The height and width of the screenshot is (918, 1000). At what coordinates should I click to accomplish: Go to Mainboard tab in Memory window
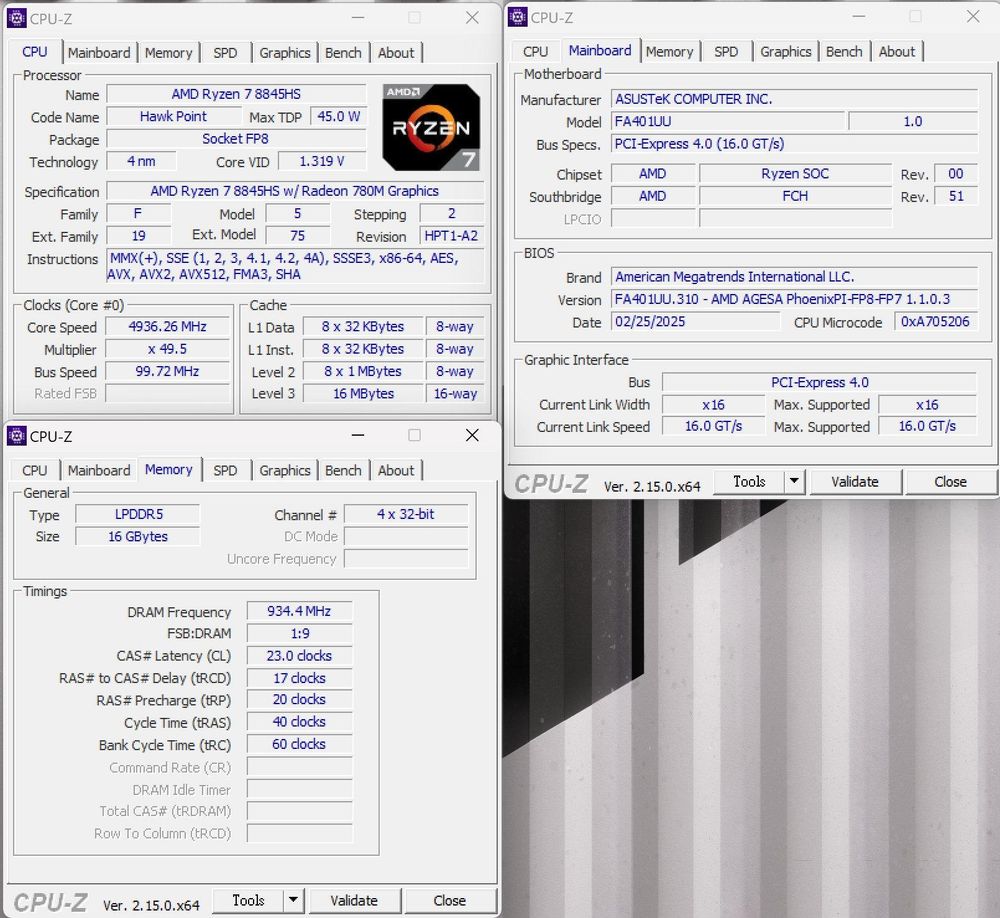(99, 471)
